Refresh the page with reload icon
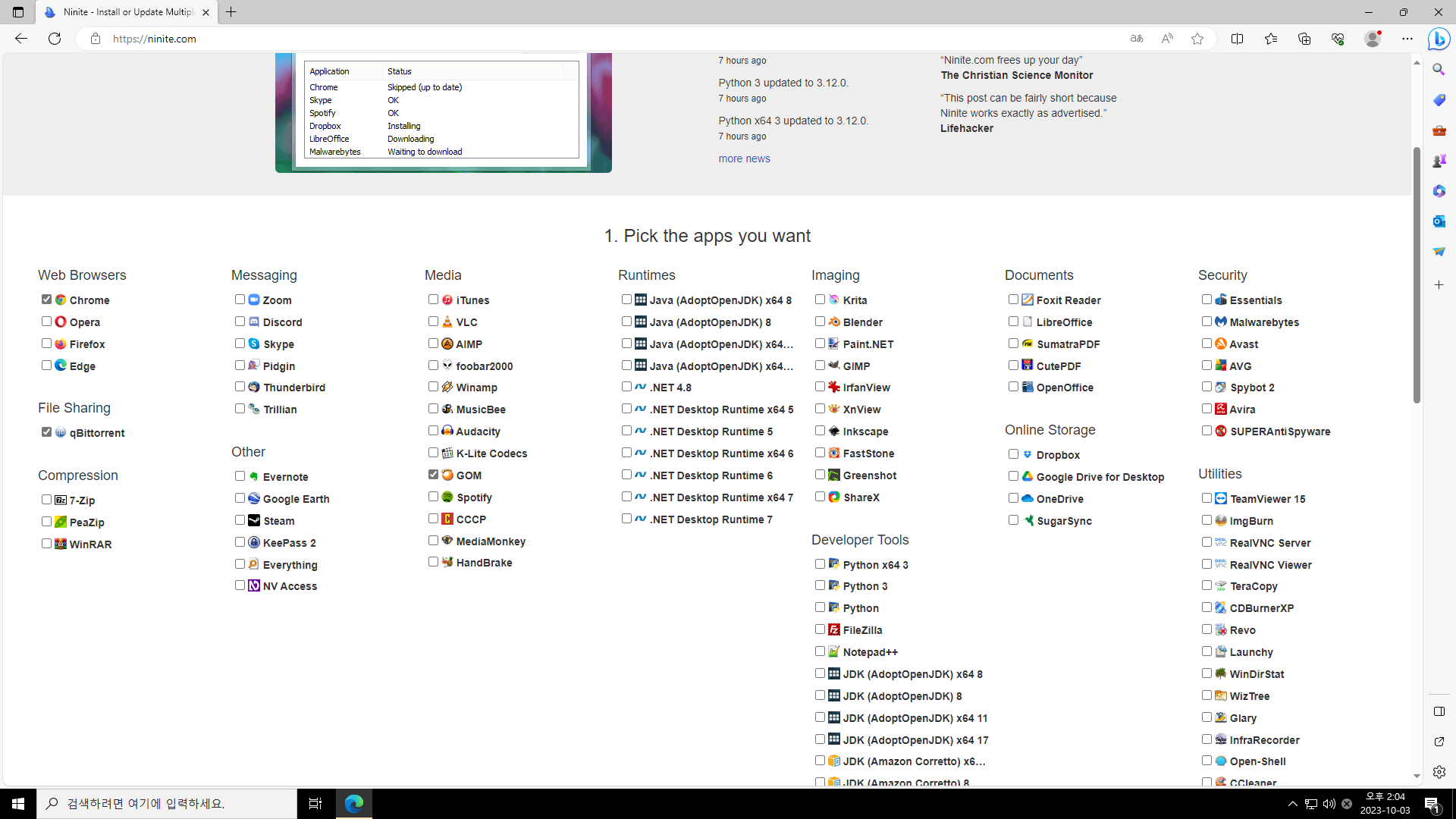The height and width of the screenshot is (819, 1456). 55,39
